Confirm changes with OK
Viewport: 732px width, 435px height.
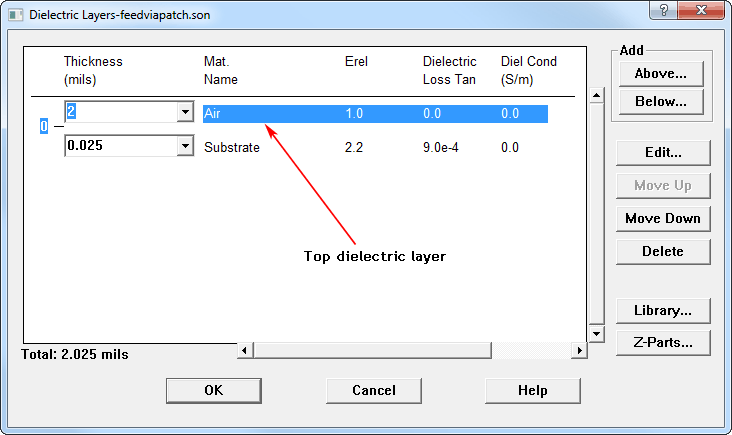214,391
